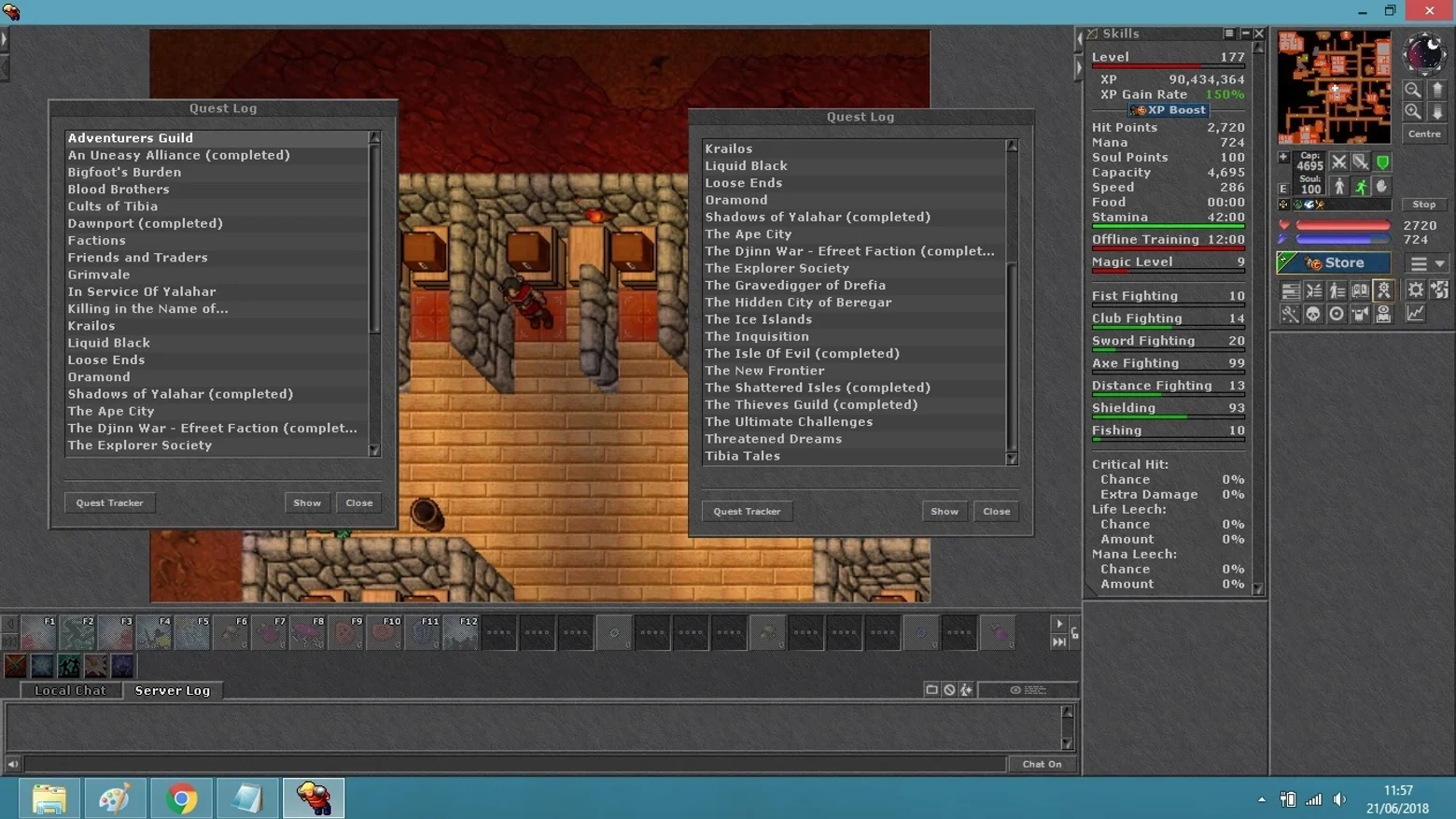Click the Centre minimap button
The width and height of the screenshot is (1456, 819).
pos(1424,134)
